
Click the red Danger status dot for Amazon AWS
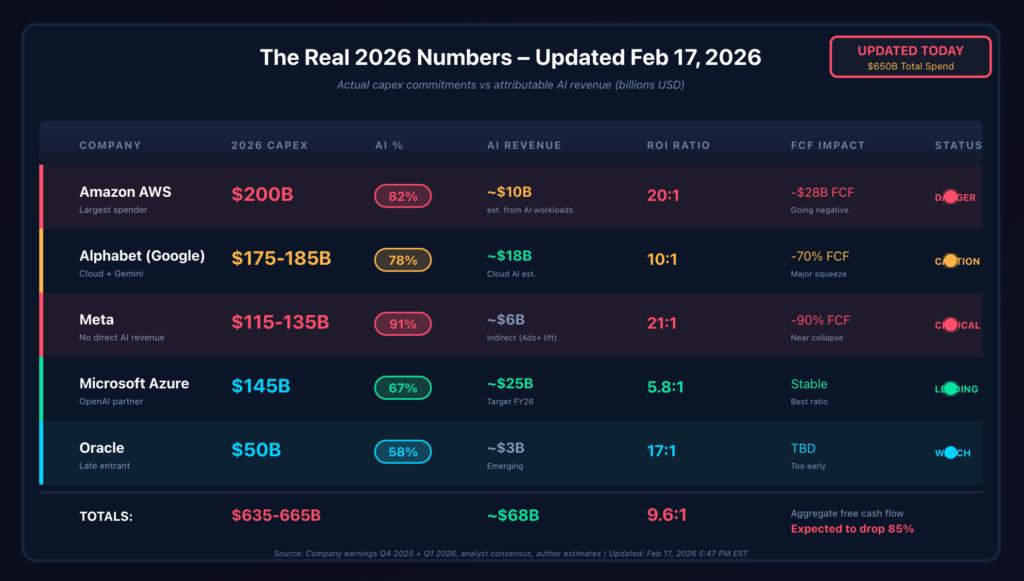(950, 197)
